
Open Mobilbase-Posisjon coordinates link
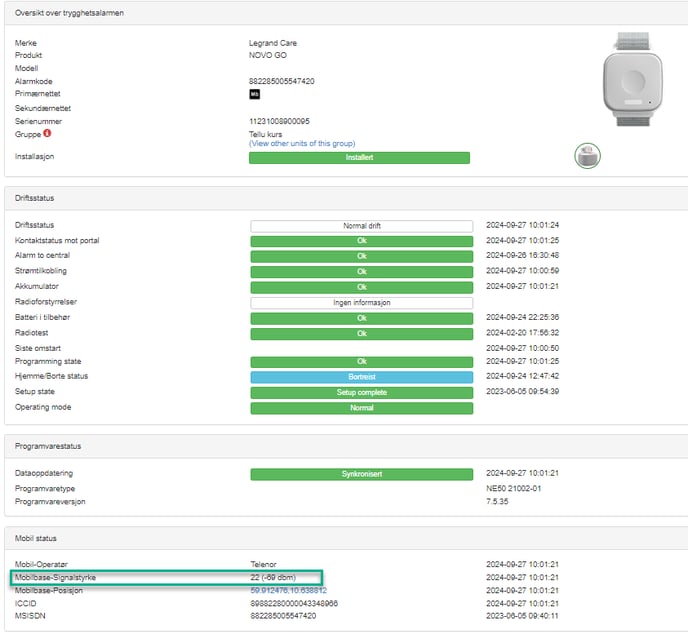(288, 591)
